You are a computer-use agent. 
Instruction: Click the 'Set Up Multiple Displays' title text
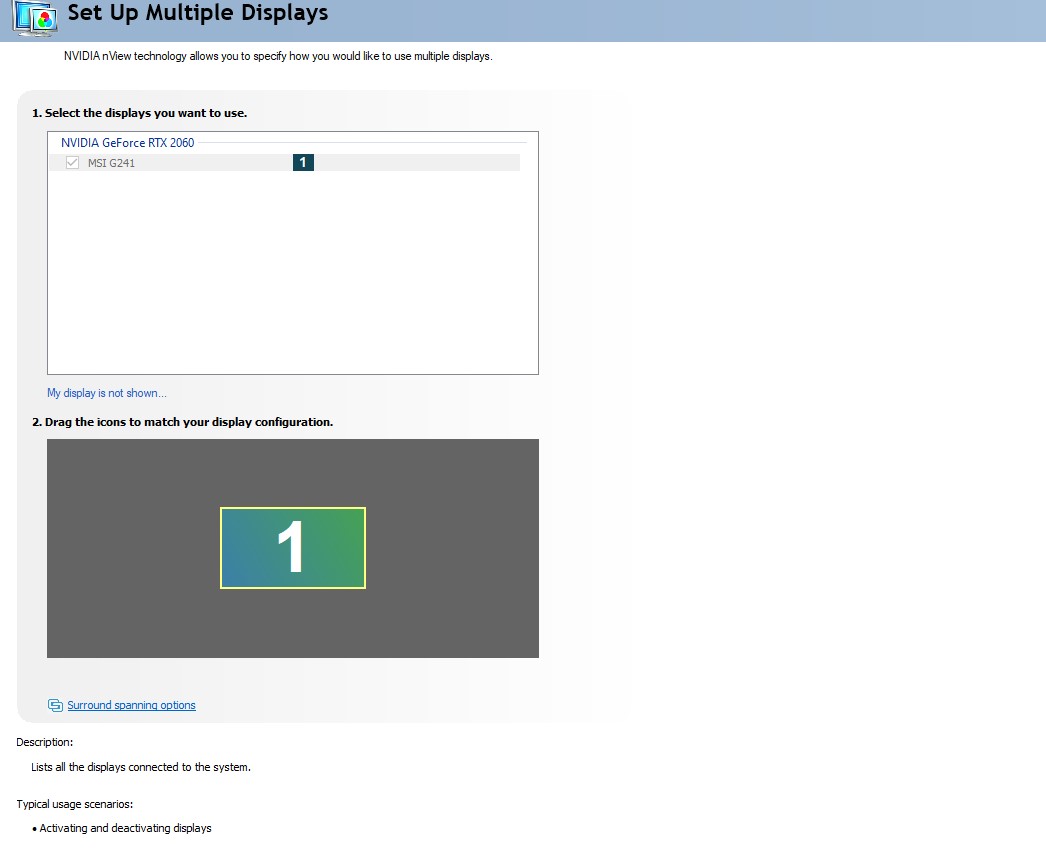coord(197,14)
